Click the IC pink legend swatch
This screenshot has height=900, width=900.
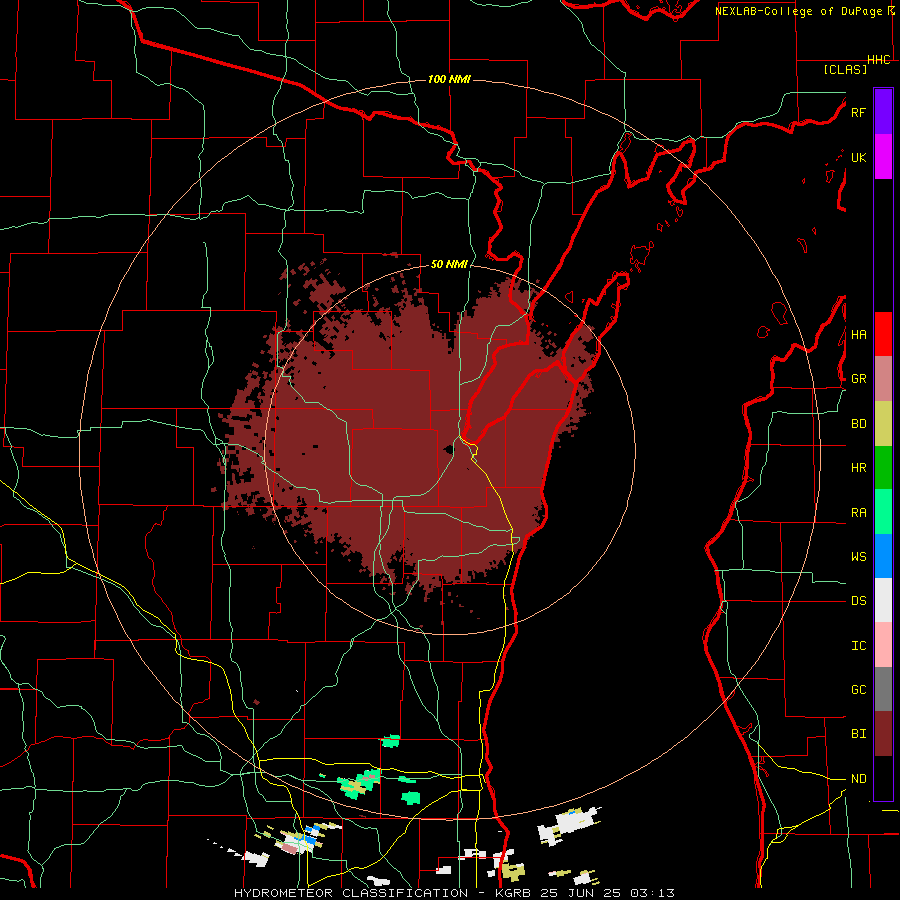(883, 645)
